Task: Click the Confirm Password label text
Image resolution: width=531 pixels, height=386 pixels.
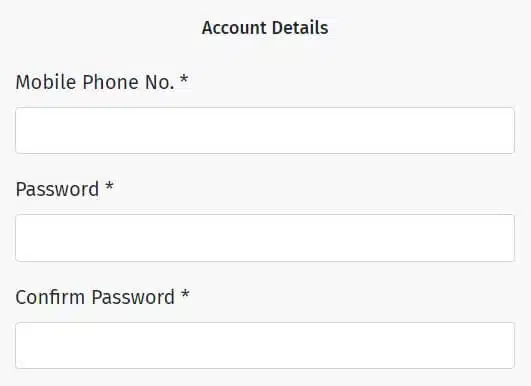Action: pyautogui.click(x=95, y=297)
